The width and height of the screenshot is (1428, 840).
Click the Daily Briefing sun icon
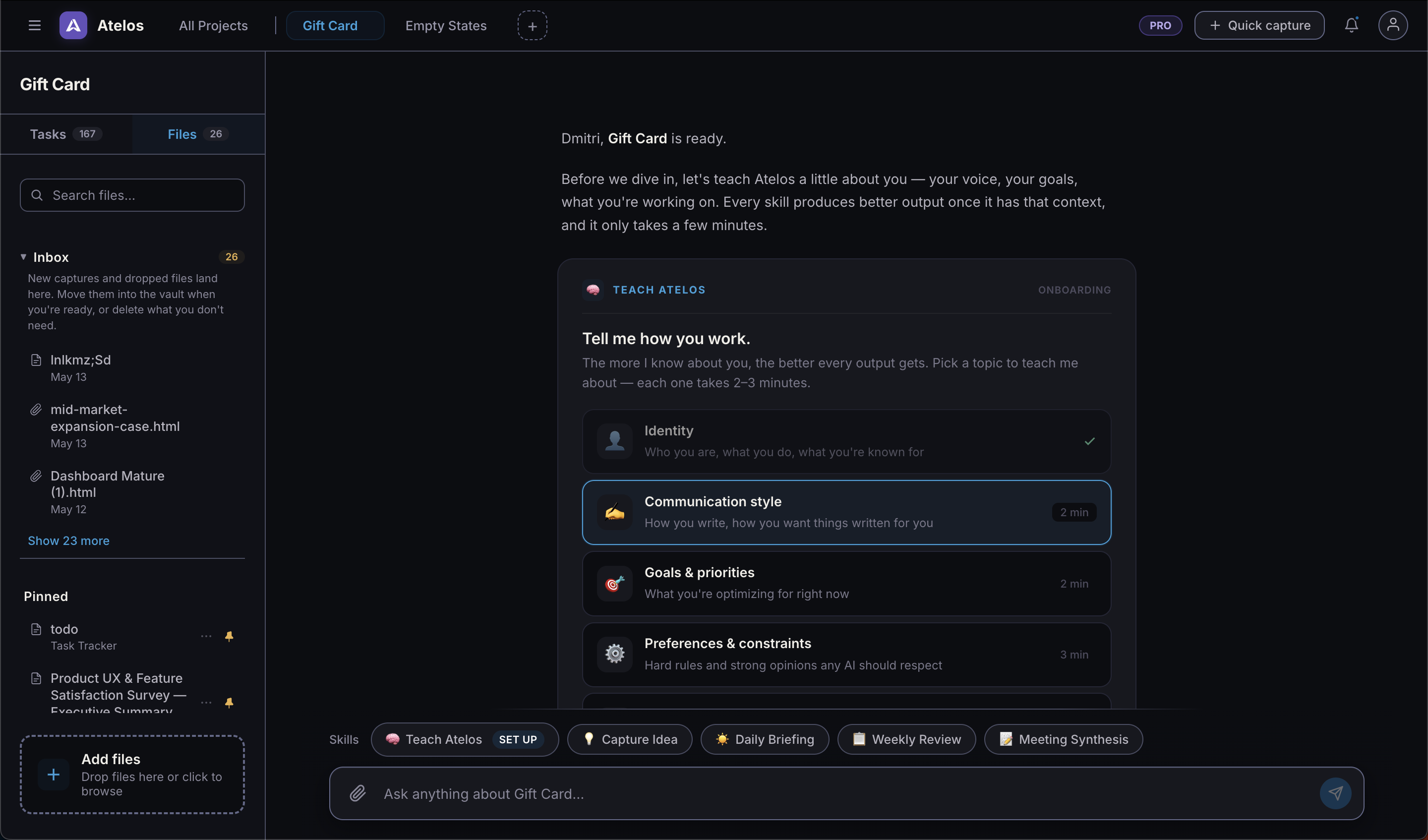[x=722, y=738]
